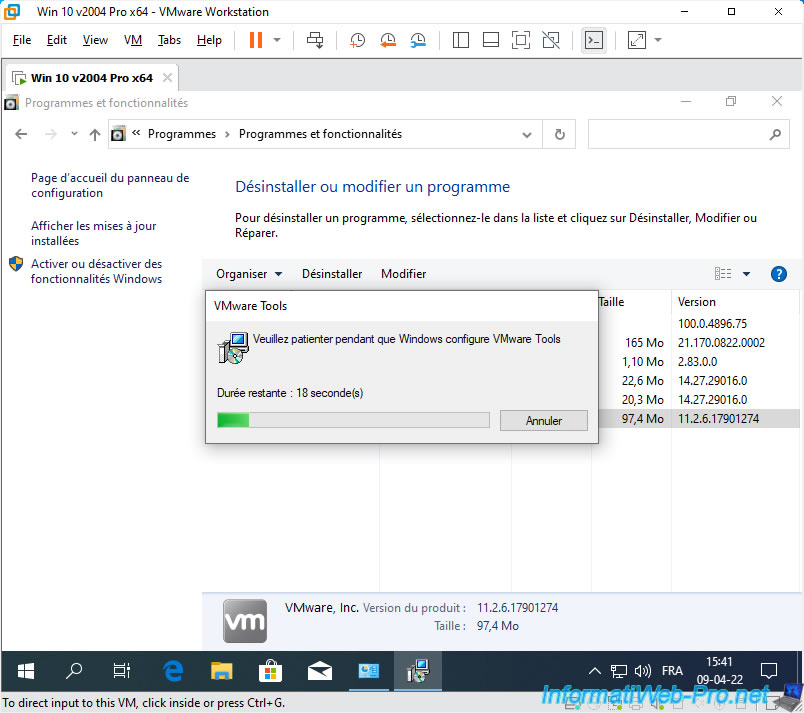Click the forward navigation arrow
The width and height of the screenshot is (804, 713).
click(50, 134)
